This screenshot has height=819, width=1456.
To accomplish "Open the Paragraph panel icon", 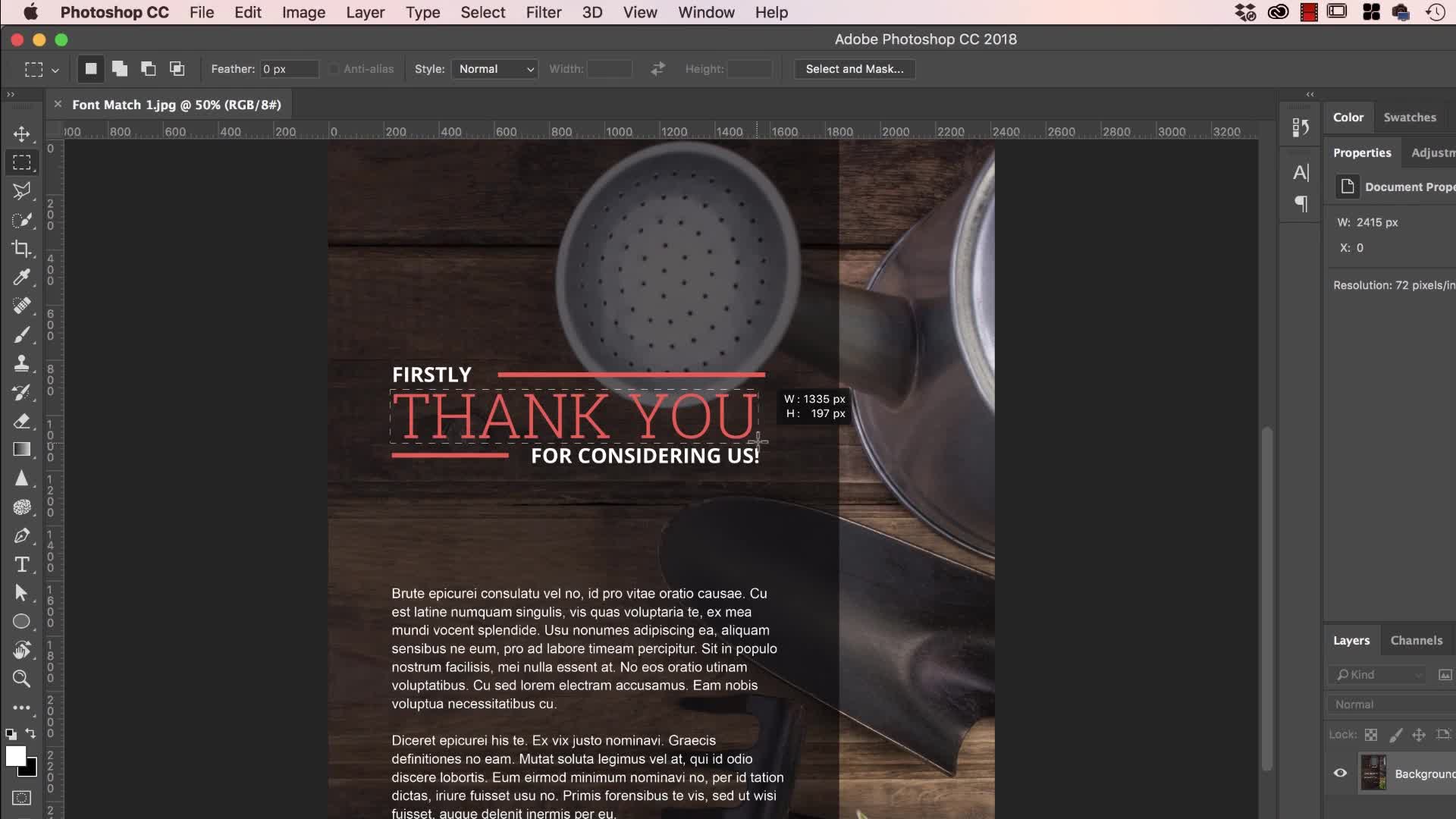I will (1301, 203).
